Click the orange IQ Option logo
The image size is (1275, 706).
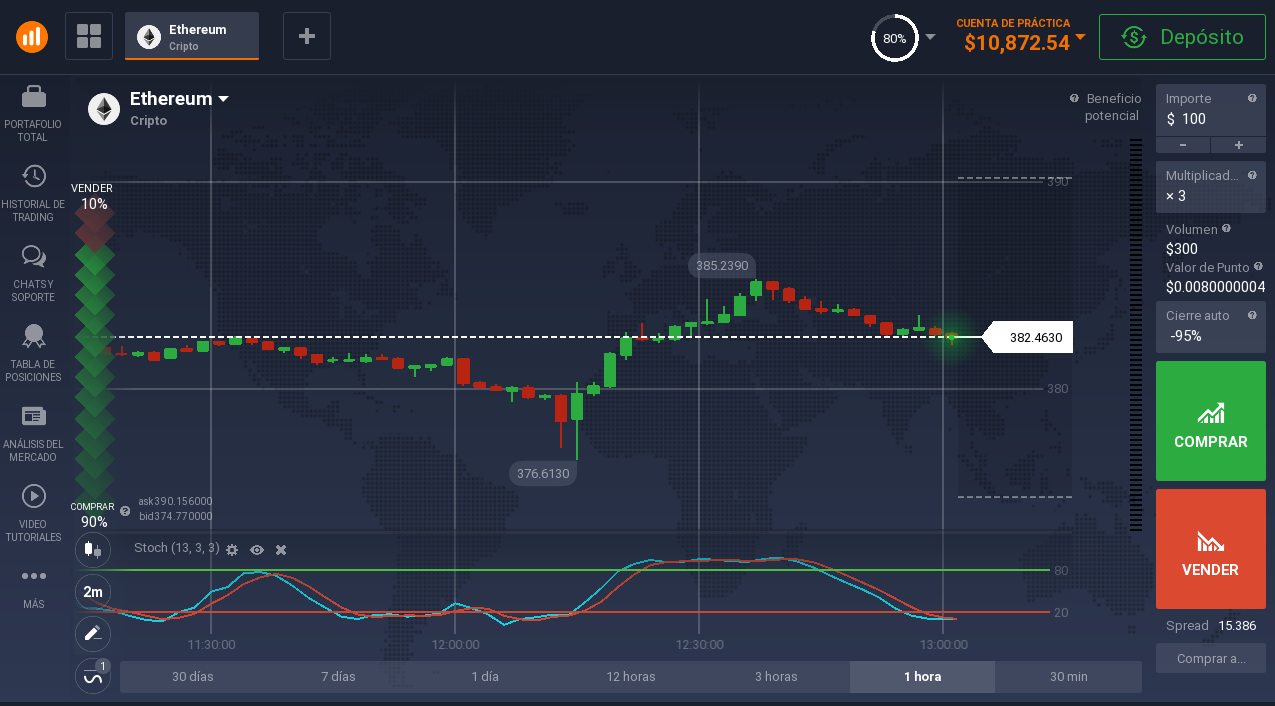[32, 37]
